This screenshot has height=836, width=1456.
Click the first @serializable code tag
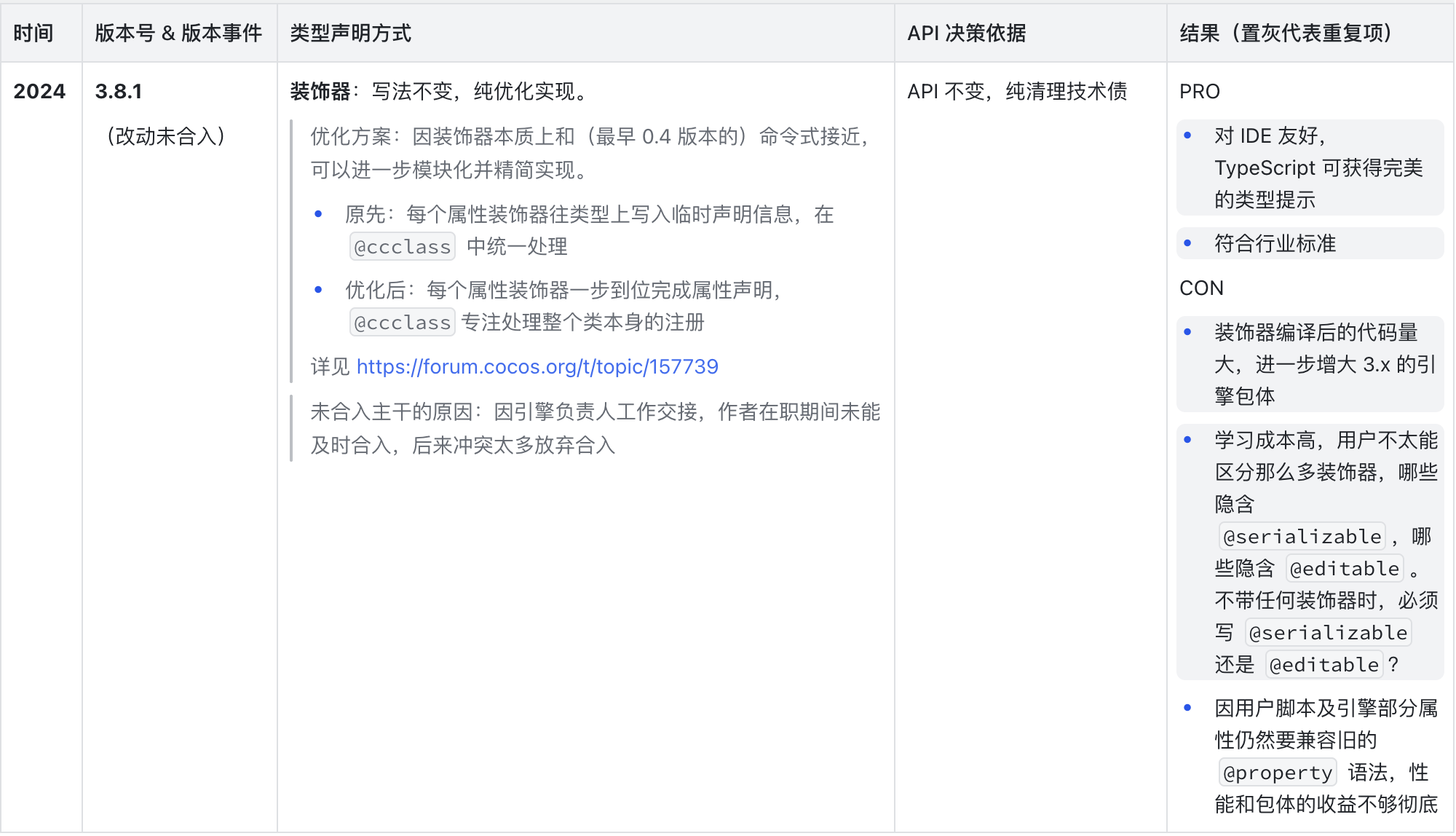1302,537
